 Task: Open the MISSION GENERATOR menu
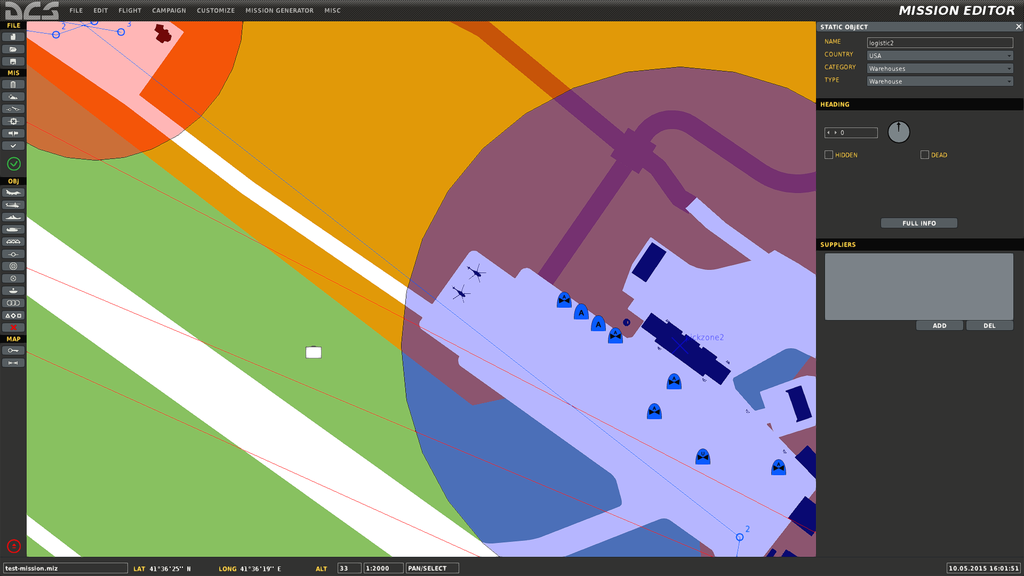[x=279, y=10]
